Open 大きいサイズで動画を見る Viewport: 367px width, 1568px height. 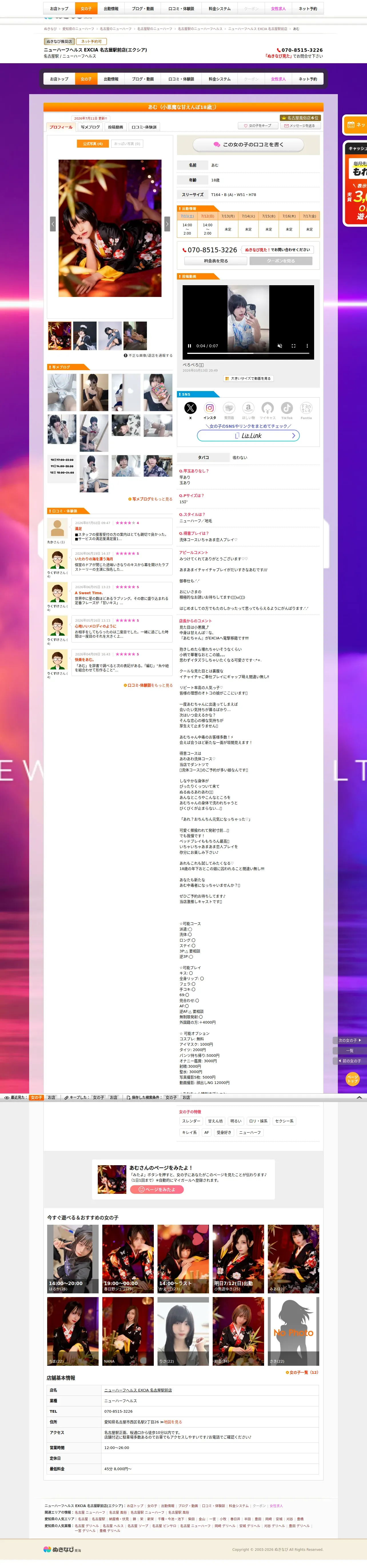point(248,378)
